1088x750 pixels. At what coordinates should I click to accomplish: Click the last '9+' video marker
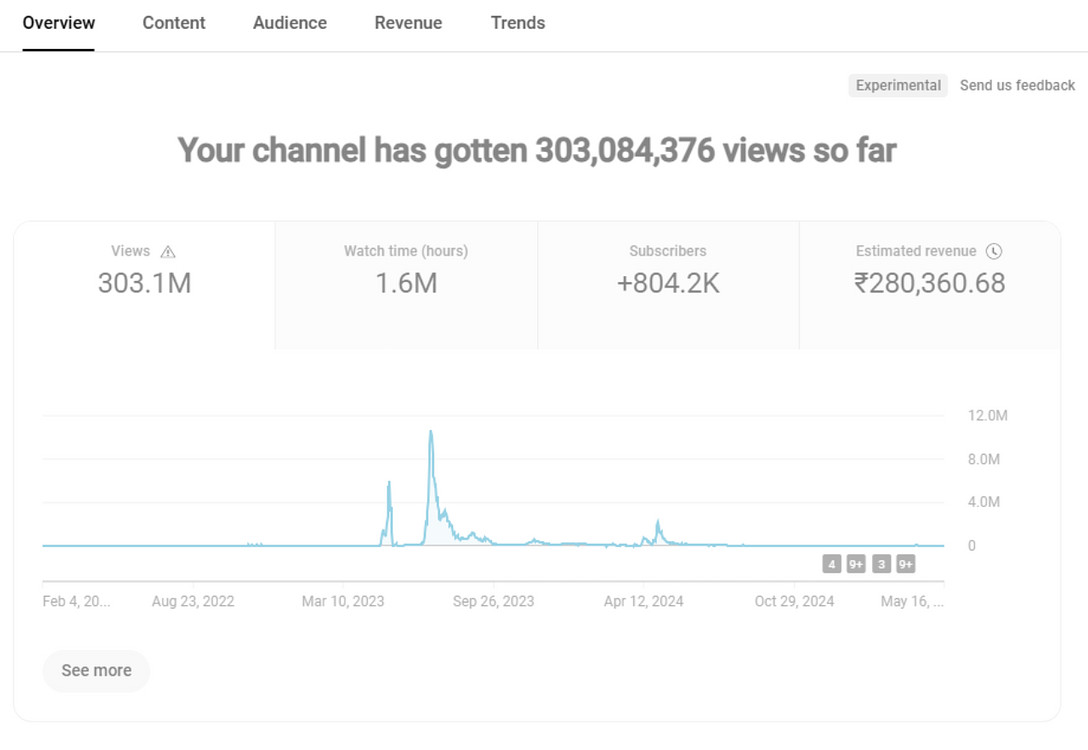pyautogui.click(x=906, y=564)
